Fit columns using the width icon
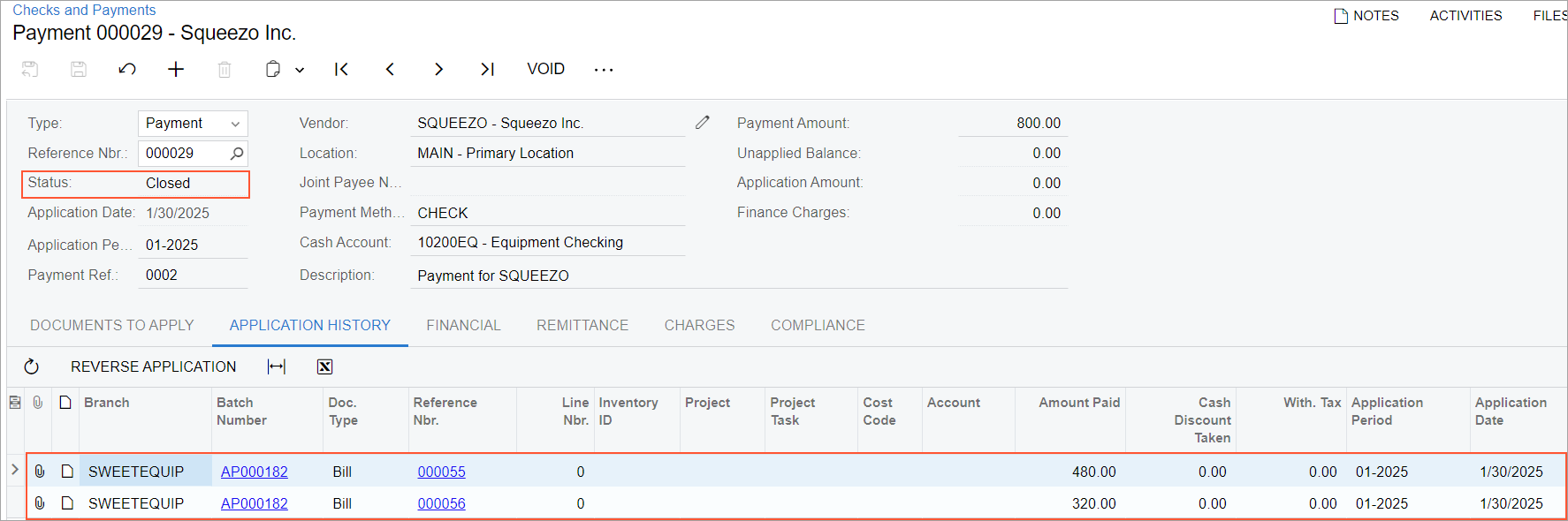 click(x=277, y=366)
